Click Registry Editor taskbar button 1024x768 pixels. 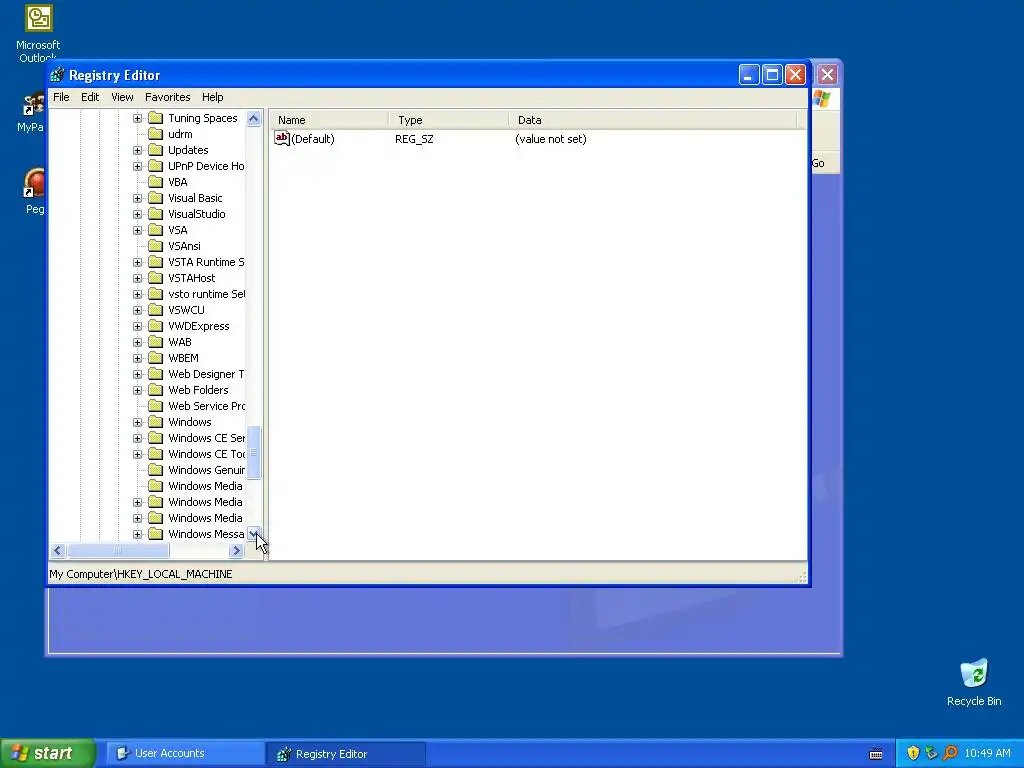[346, 754]
